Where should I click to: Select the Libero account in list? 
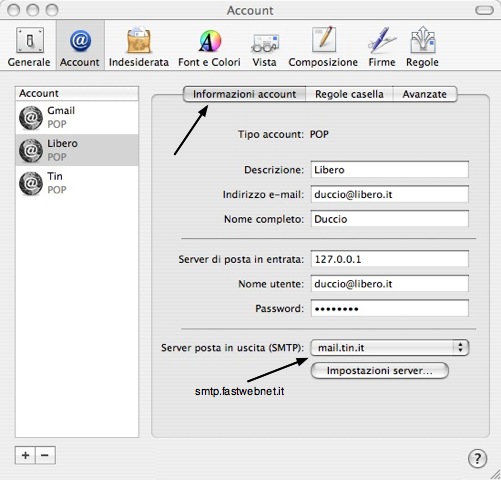[77, 150]
